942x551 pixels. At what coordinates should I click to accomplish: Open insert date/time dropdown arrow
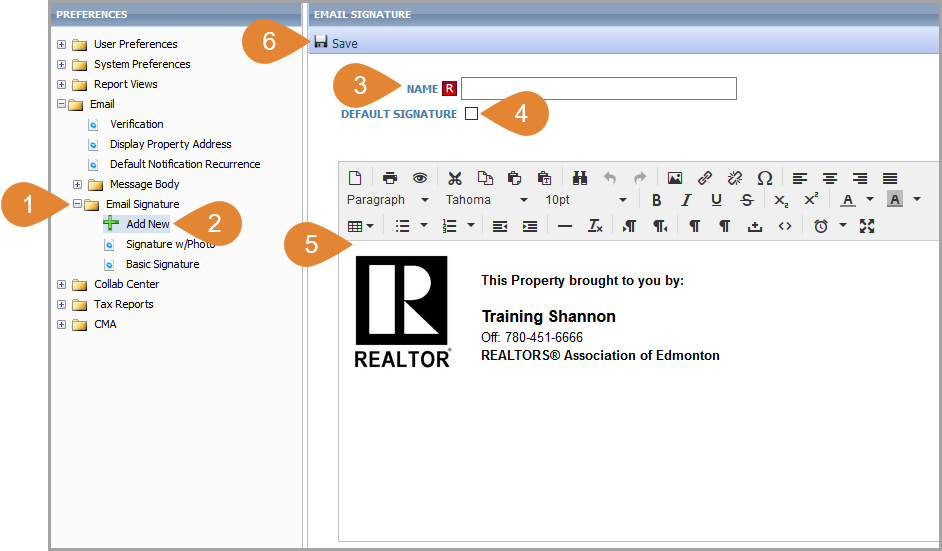[842, 225]
